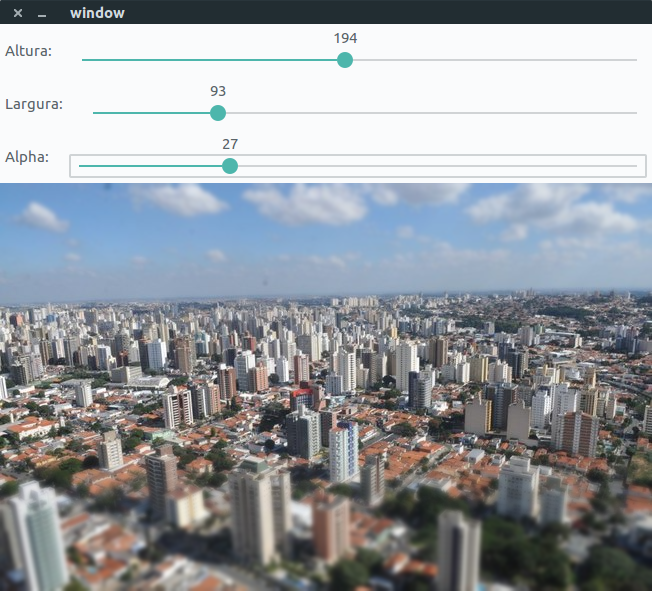652x591 pixels.
Task: Grab the Altura slider handle
Action: pos(345,60)
